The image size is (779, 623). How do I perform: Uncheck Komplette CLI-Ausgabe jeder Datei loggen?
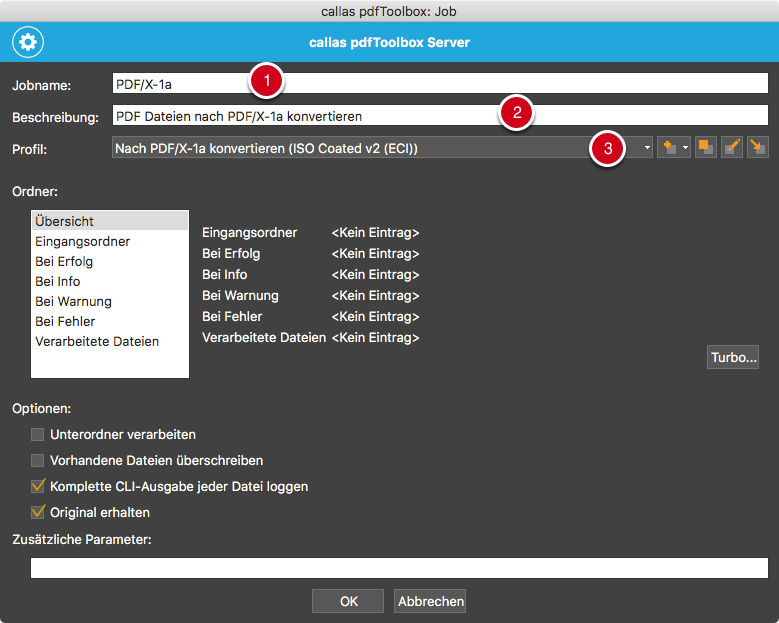coord(37,486)
